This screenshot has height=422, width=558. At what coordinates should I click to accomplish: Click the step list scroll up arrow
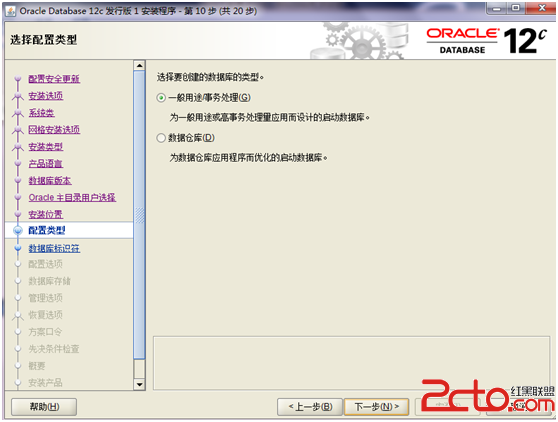point(140,65)
